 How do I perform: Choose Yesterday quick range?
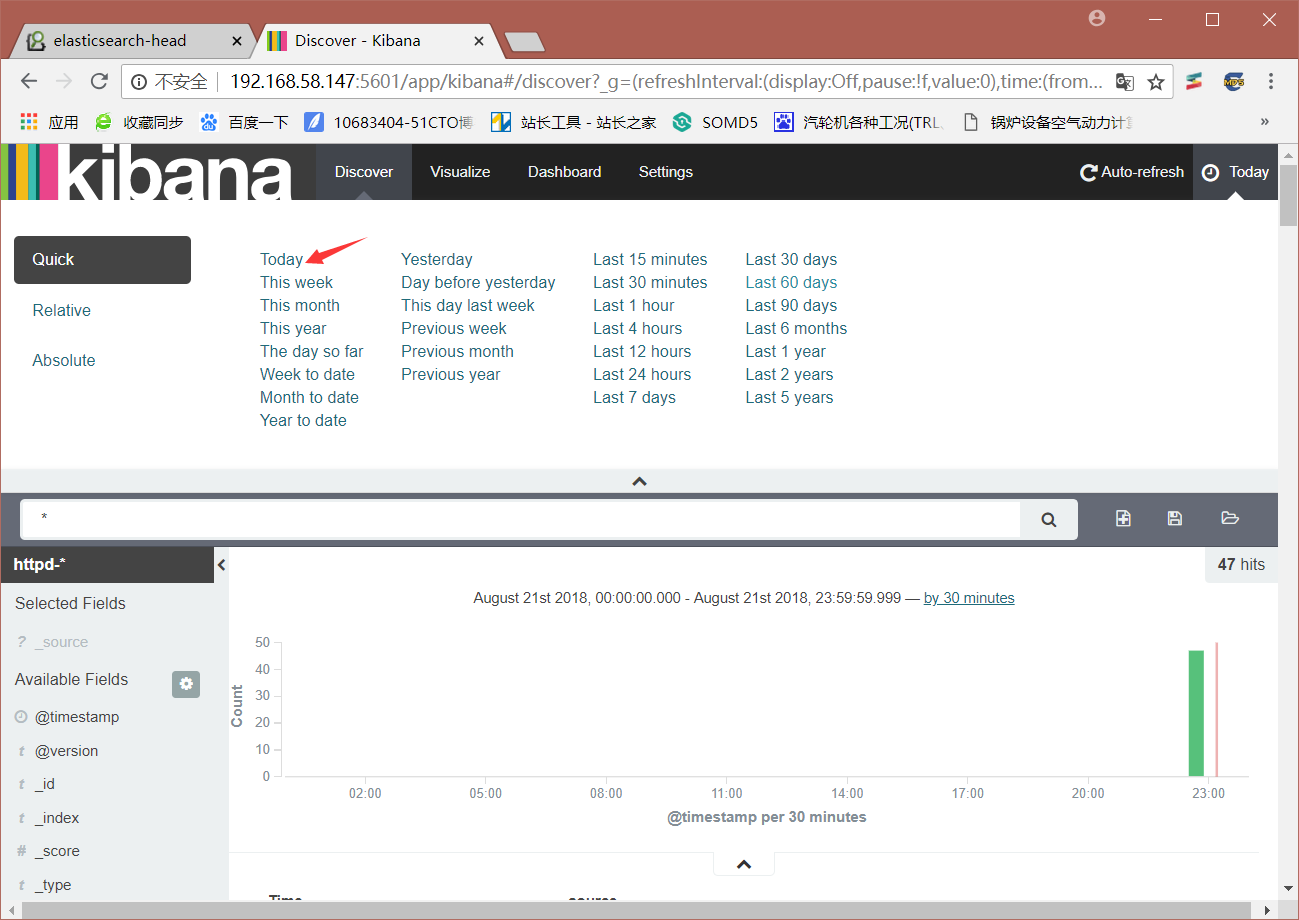coord(437,260)
